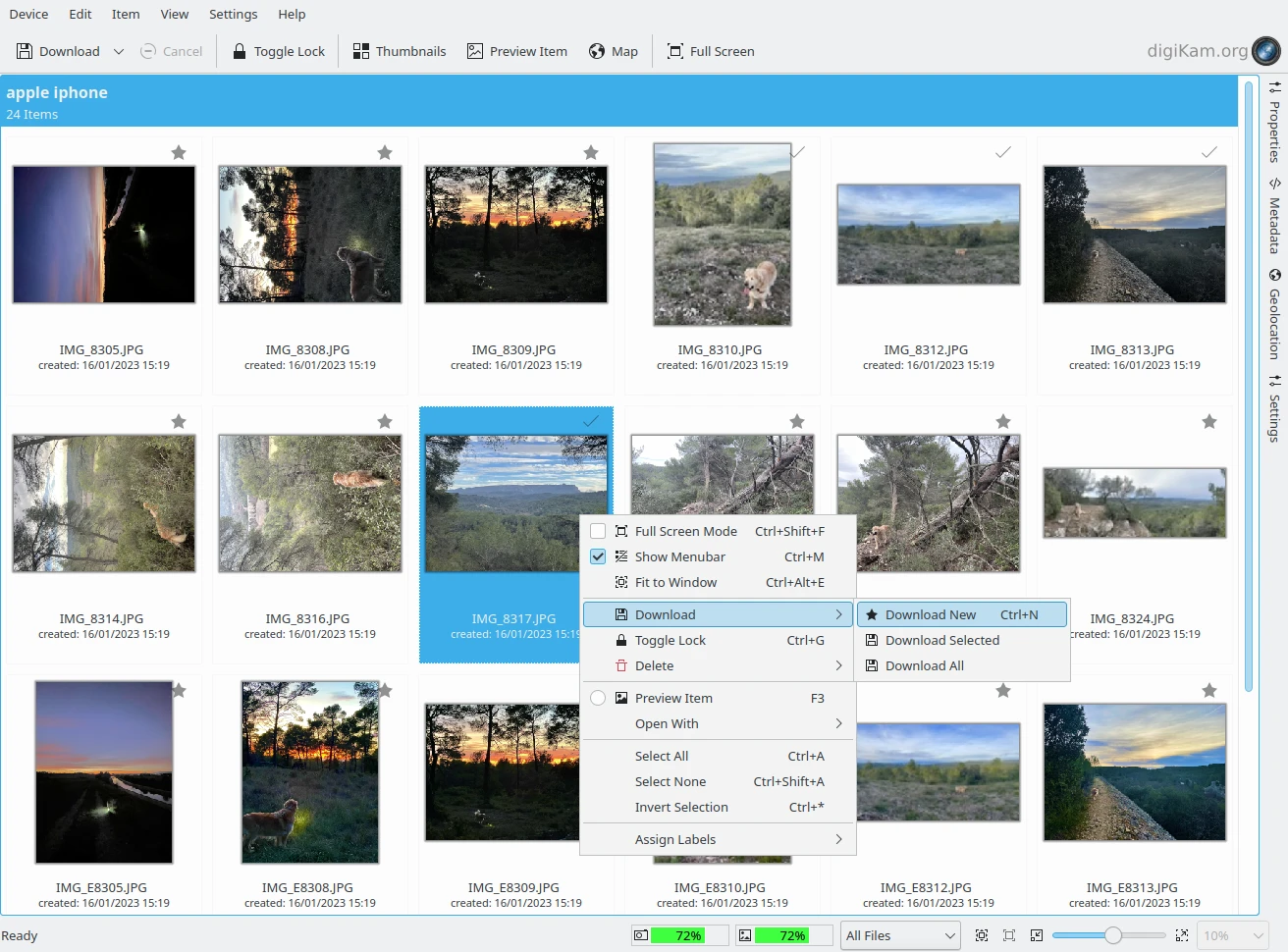Enter Full Screen from the toolbar

tap(711, 51)
